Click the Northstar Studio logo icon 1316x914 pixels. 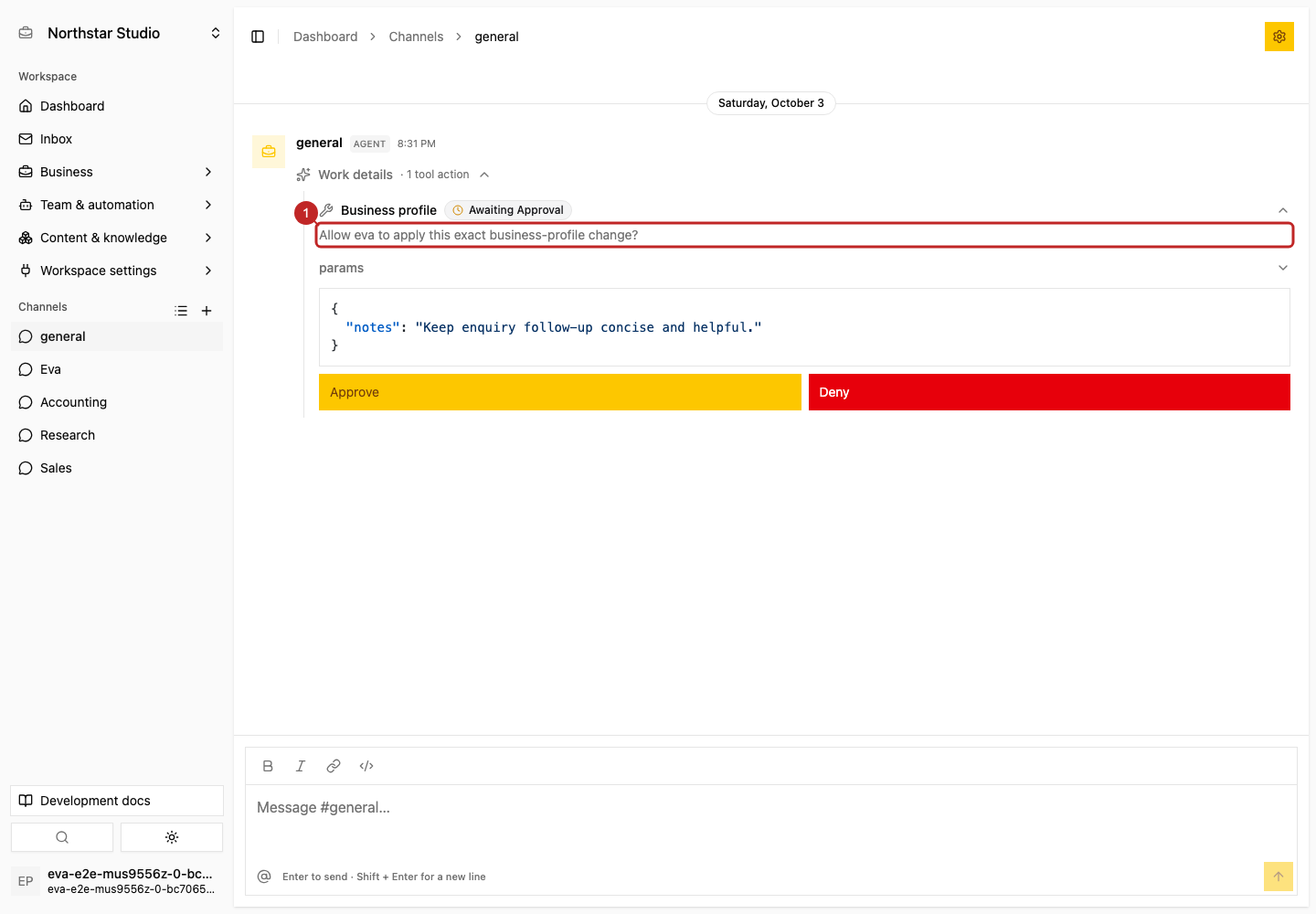coord(26,33)
